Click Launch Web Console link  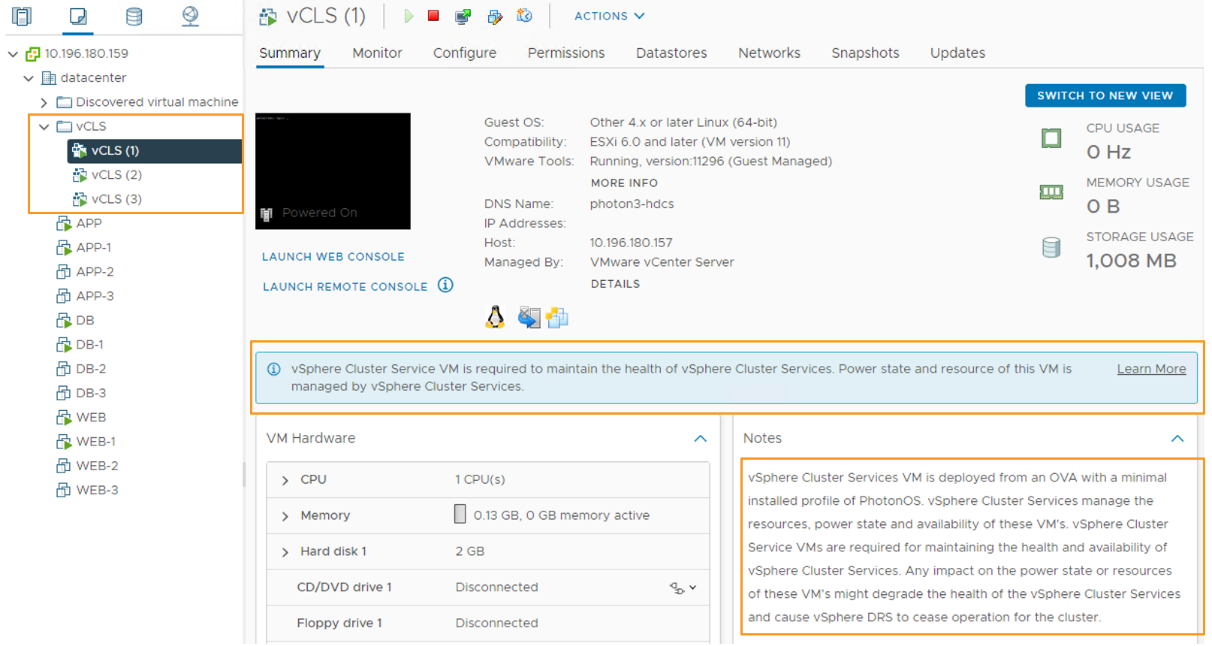click(333, 257)
